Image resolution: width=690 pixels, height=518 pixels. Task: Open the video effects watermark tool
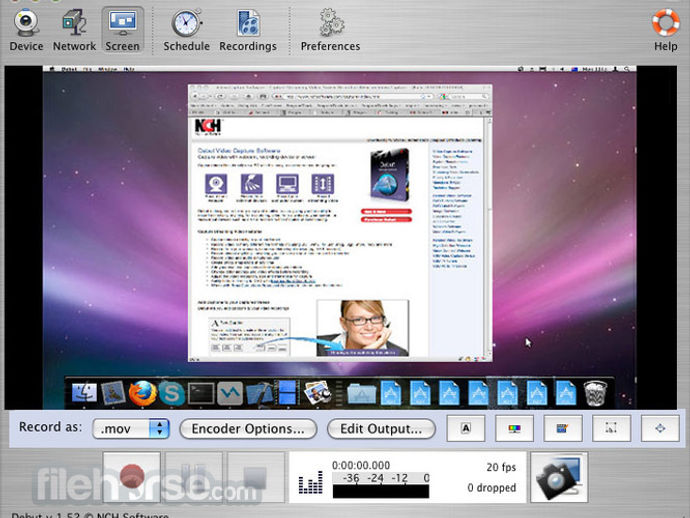[562, 428]
